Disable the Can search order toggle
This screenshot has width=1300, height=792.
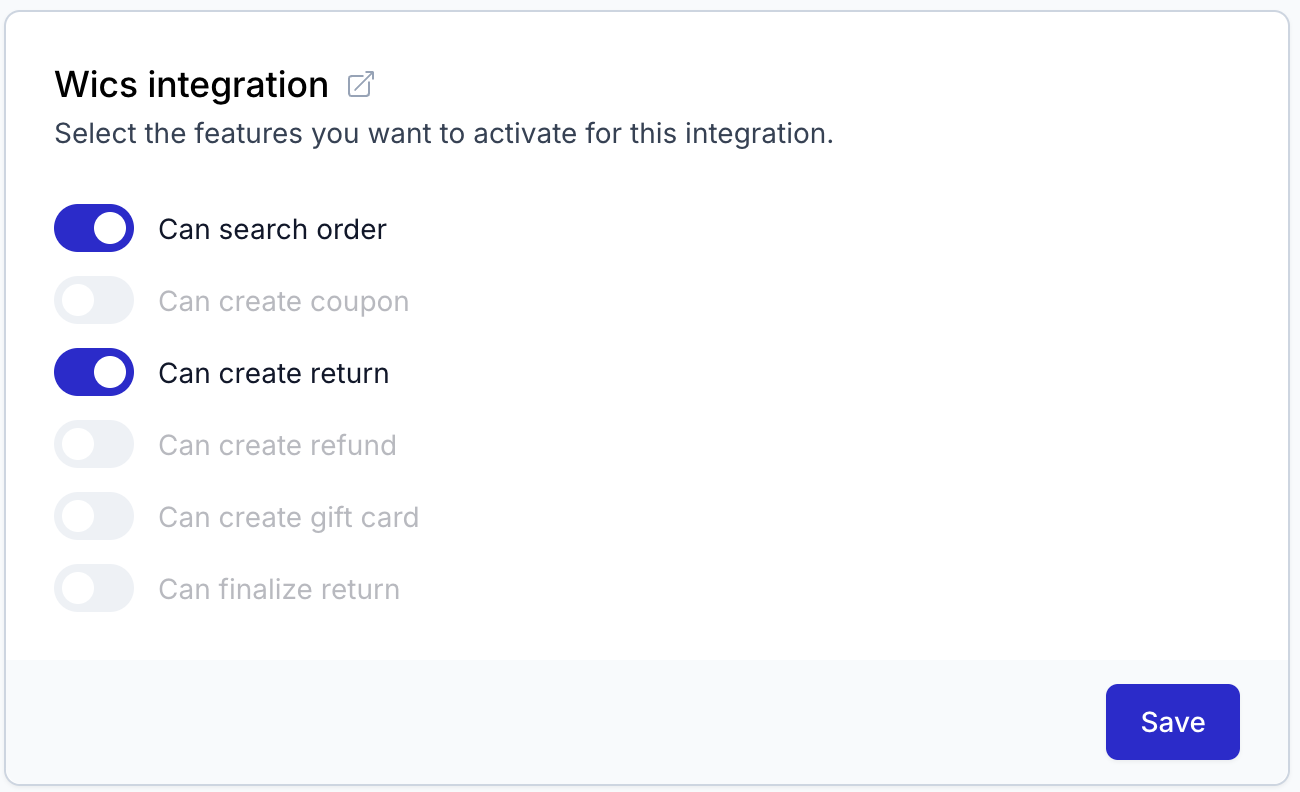click(x=94, y=229)
